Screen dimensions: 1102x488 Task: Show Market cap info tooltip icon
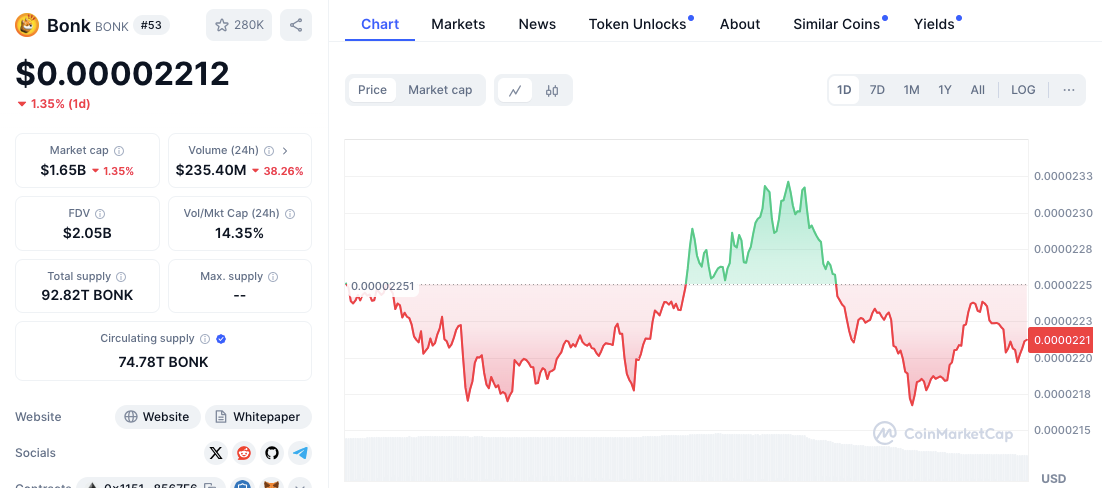pyautogui.click(x=119, y=151)
